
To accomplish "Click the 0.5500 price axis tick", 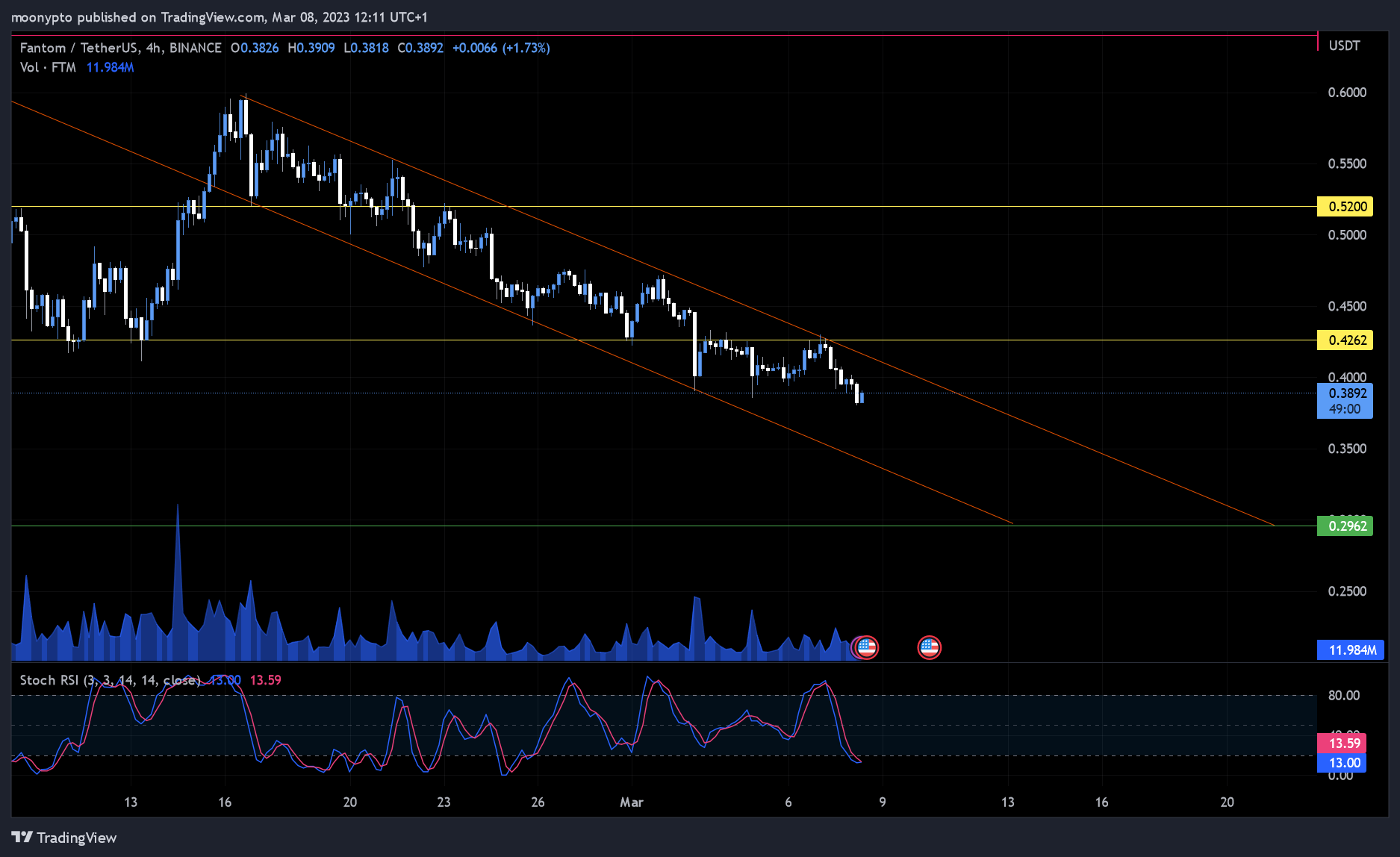I will click(1347, 163).
